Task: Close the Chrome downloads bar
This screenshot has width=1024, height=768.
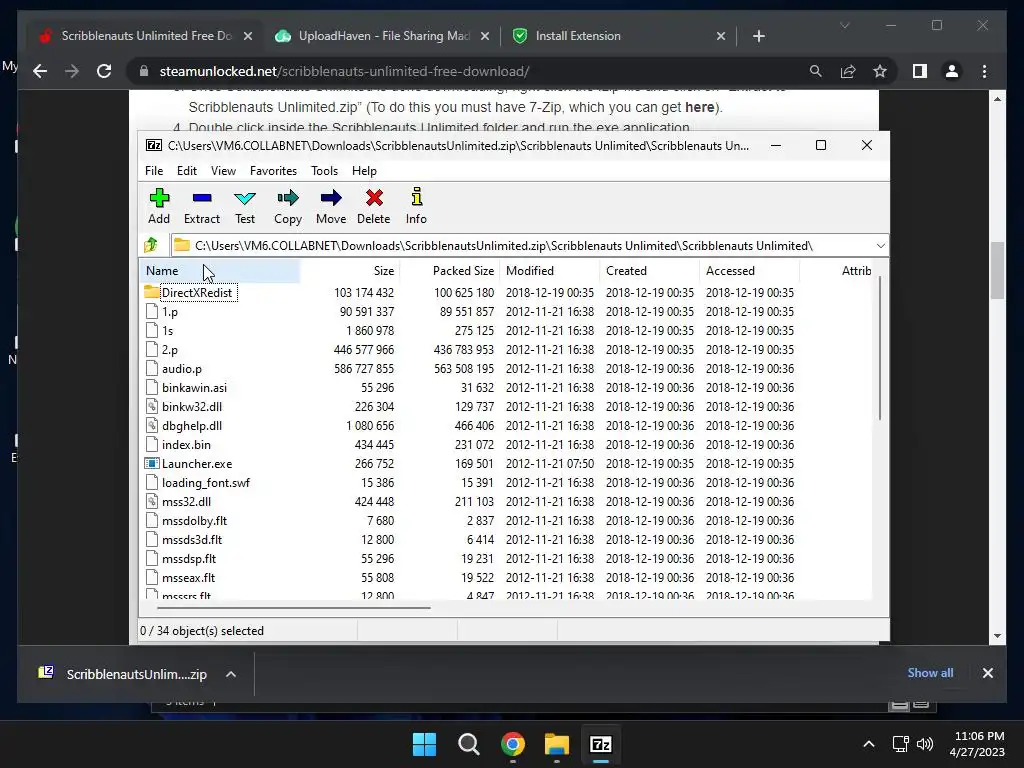Action: click(x=987, y=673)
